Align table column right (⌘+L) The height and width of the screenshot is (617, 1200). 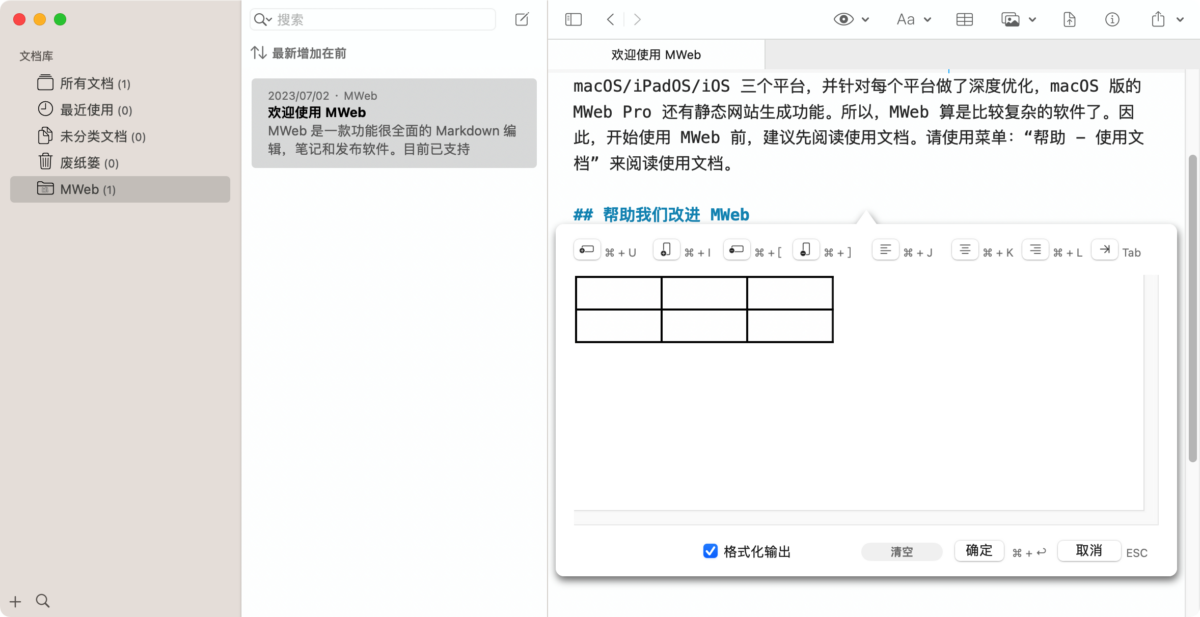point(1035,250)
